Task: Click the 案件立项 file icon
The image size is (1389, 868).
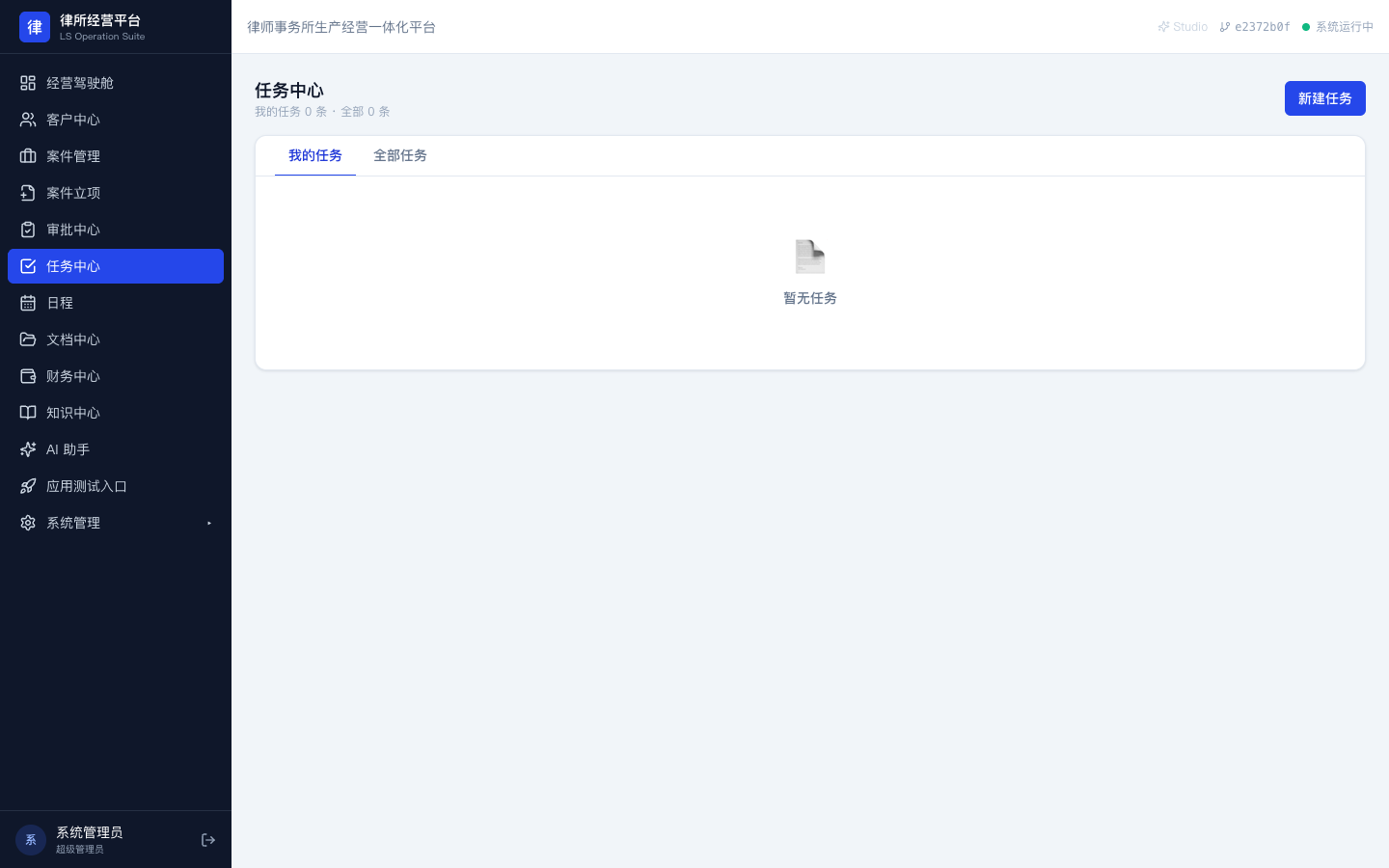Action: (28, 193)
